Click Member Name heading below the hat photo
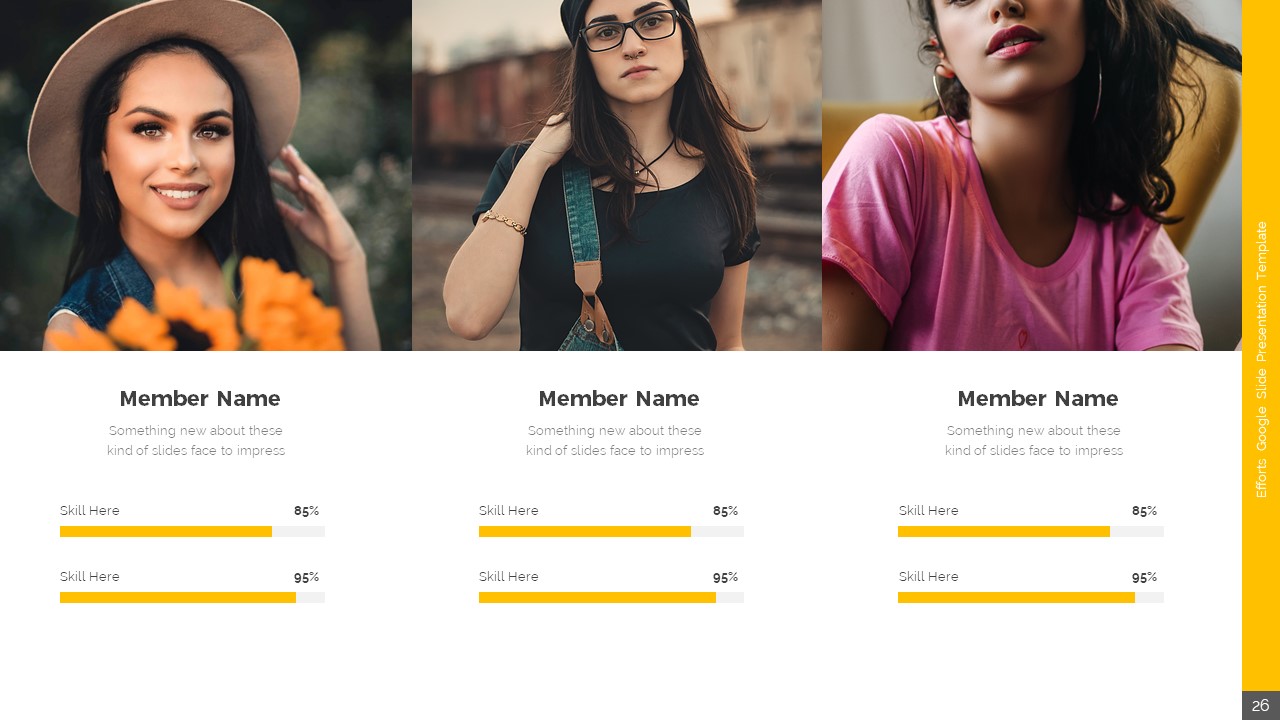The image size is (1280, 720). point(200,399)
